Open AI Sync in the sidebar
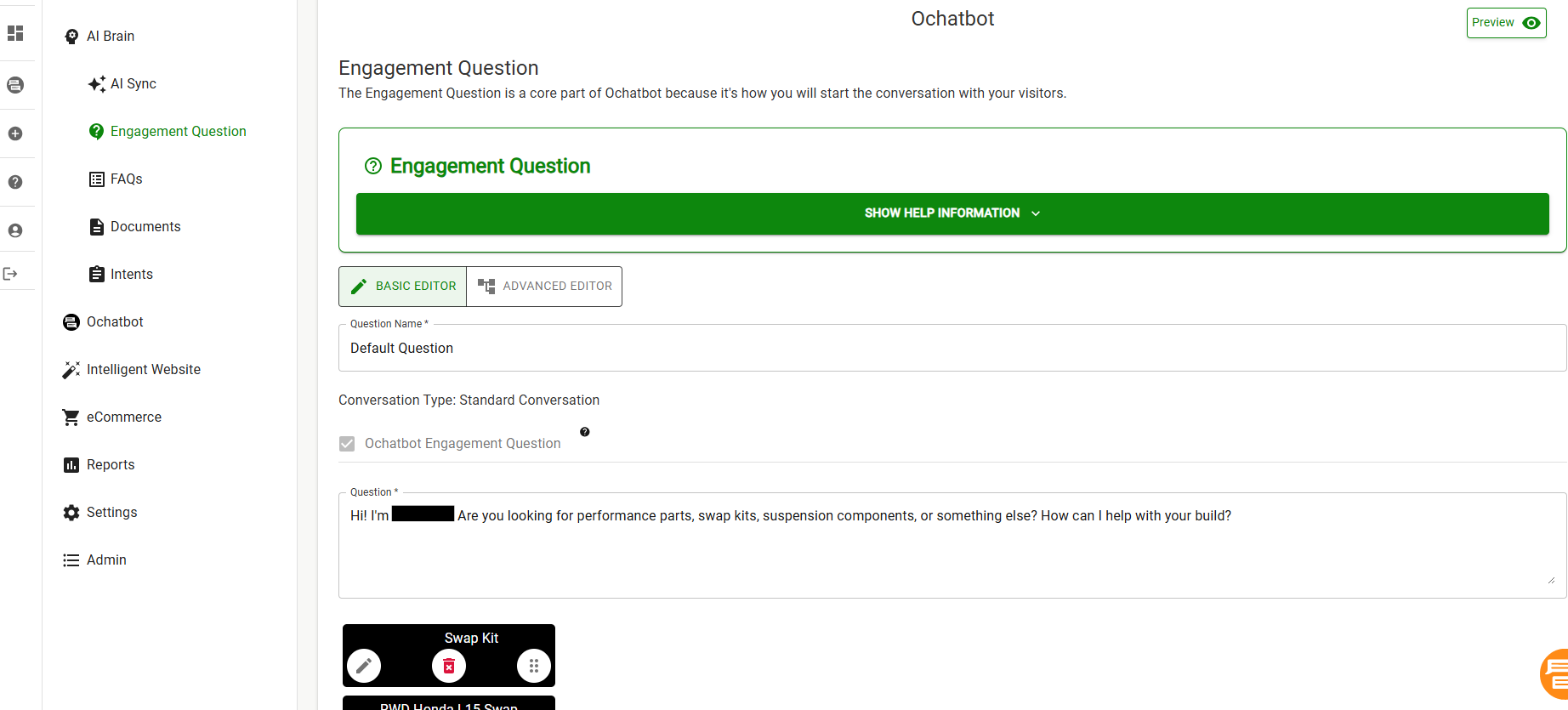The height and width of the screenshot is (710, 1568). pos(134,84)
